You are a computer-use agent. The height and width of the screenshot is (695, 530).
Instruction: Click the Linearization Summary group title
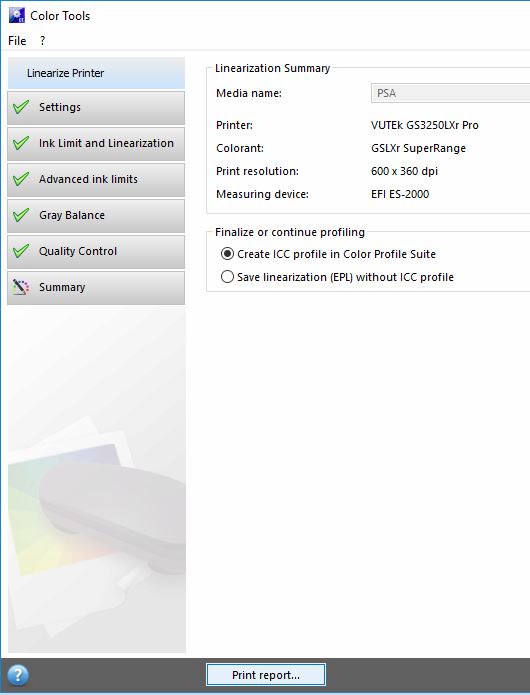[x=273, y=68]
